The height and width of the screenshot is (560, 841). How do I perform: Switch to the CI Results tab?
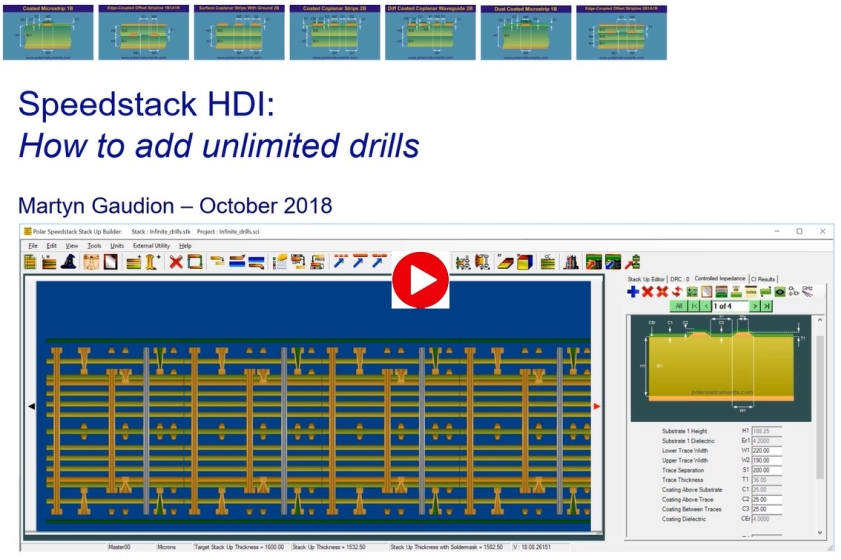click(x=763, y=279)
